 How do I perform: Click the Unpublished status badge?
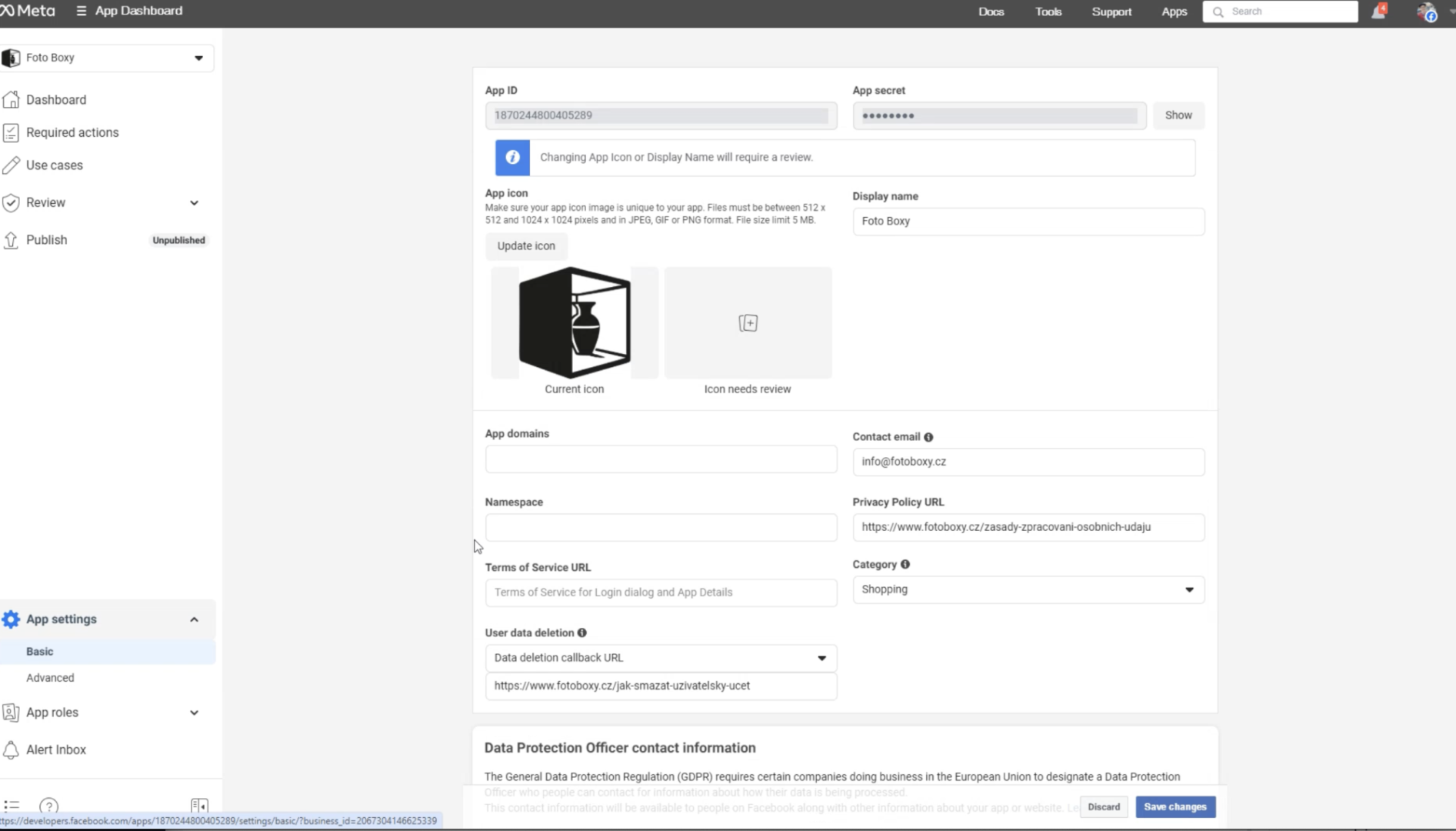178,240
